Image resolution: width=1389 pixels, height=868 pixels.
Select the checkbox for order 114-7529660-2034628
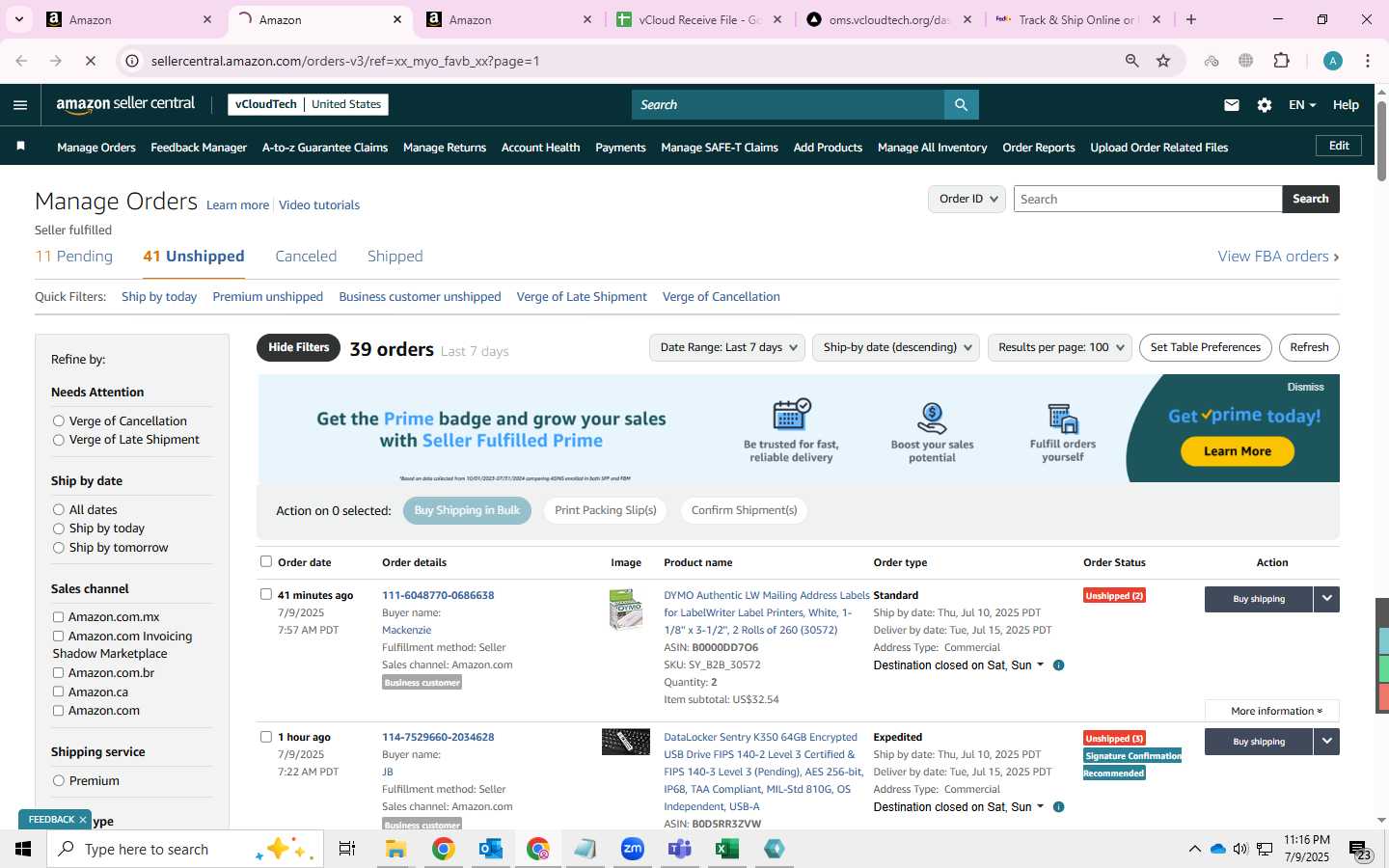(x=266, y=737)
